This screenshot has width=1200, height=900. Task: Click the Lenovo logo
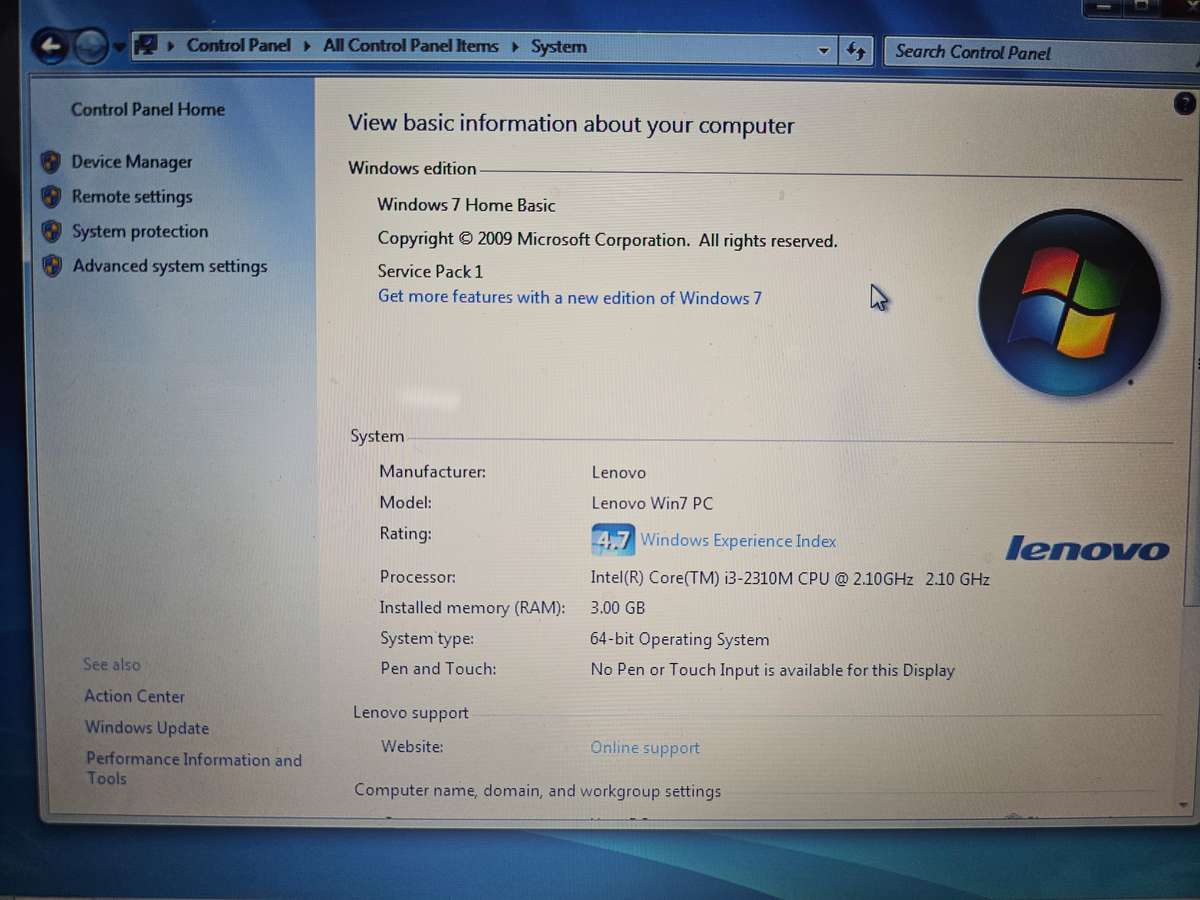[1087, 548]
